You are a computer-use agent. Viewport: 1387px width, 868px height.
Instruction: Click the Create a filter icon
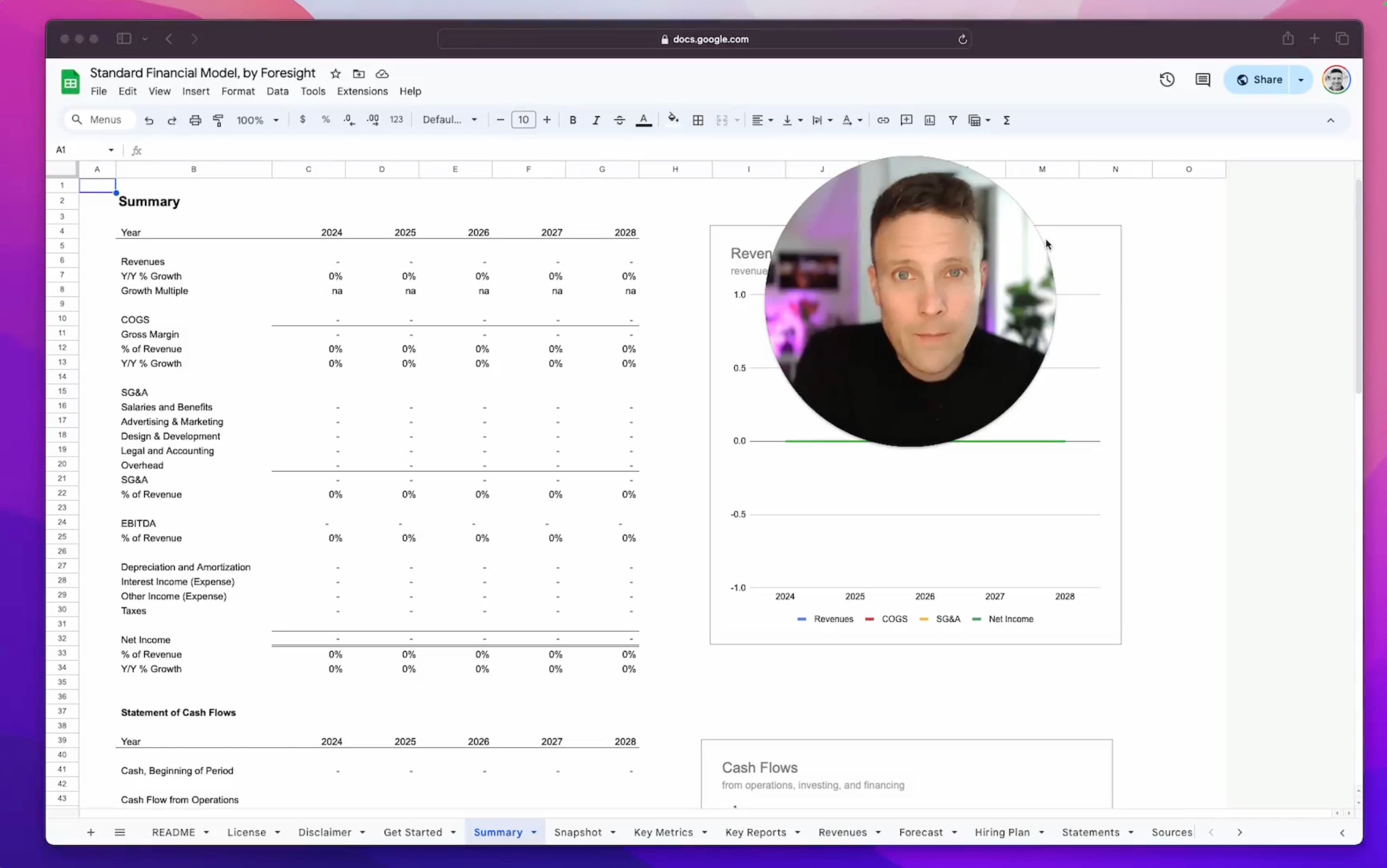tap(952, 120)
